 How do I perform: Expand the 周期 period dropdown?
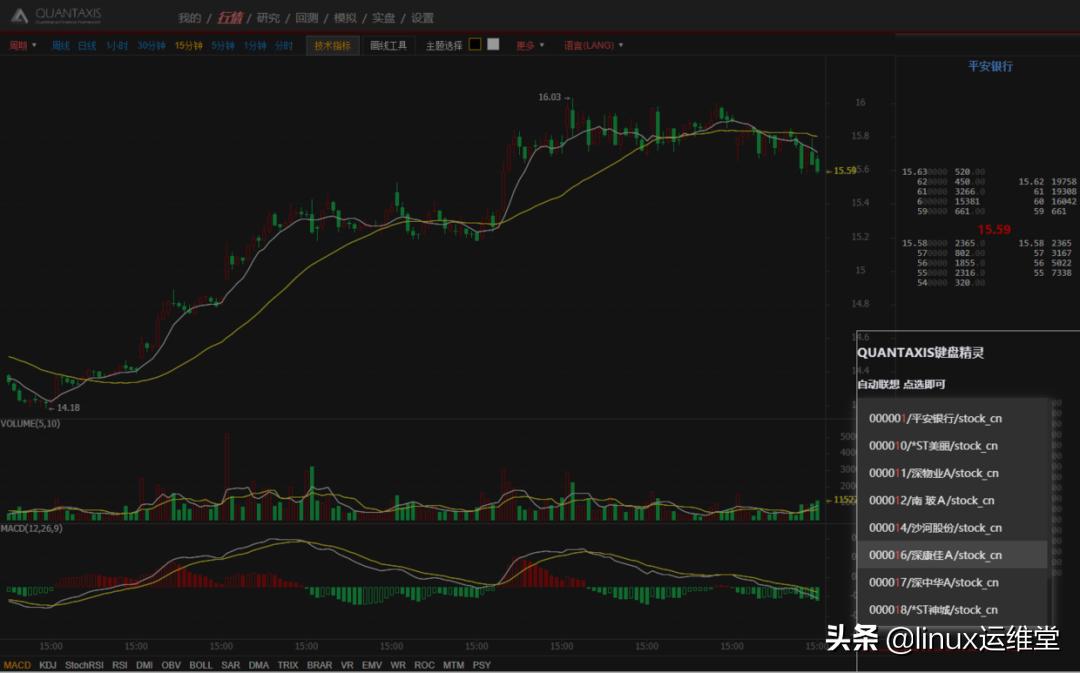[x=20, y=45]
